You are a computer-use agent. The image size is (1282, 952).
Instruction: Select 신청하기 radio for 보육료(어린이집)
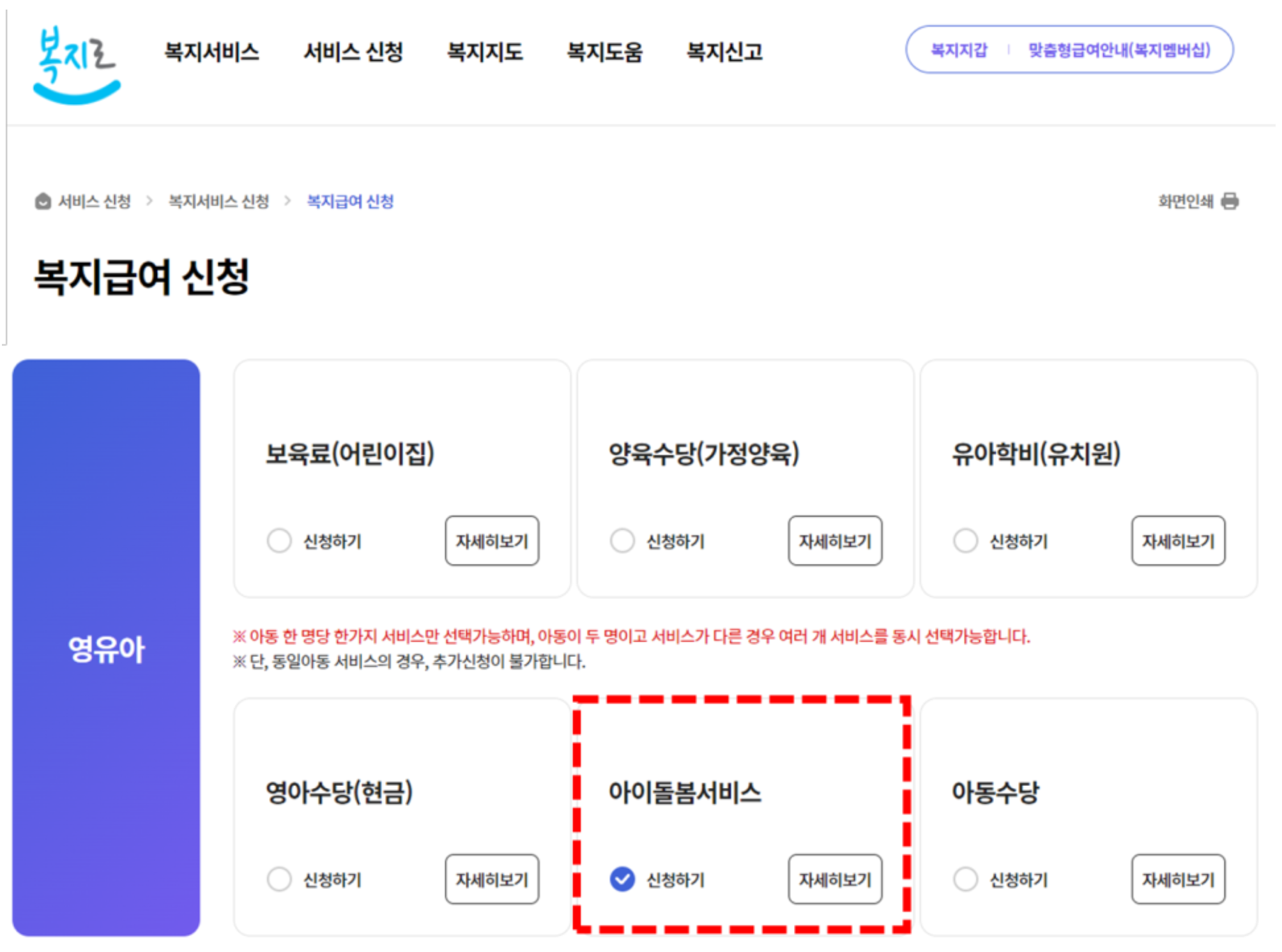tap(279, 540)
